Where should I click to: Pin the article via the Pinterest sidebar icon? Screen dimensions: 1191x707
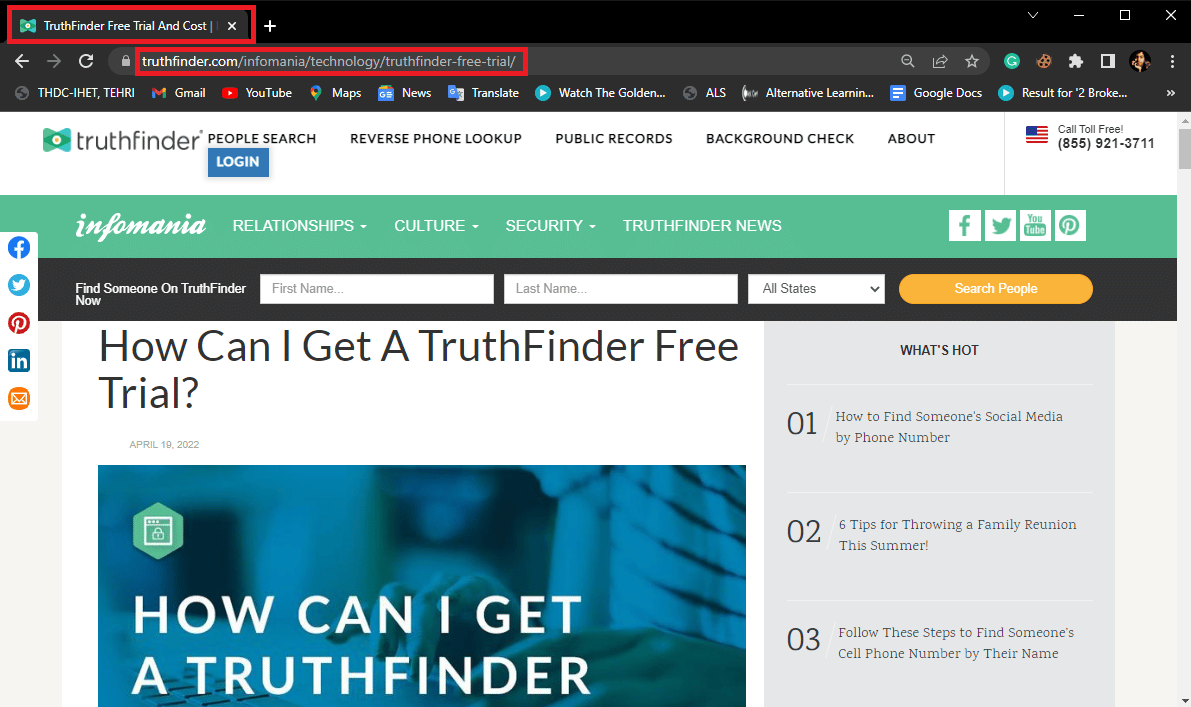(19, 323)
